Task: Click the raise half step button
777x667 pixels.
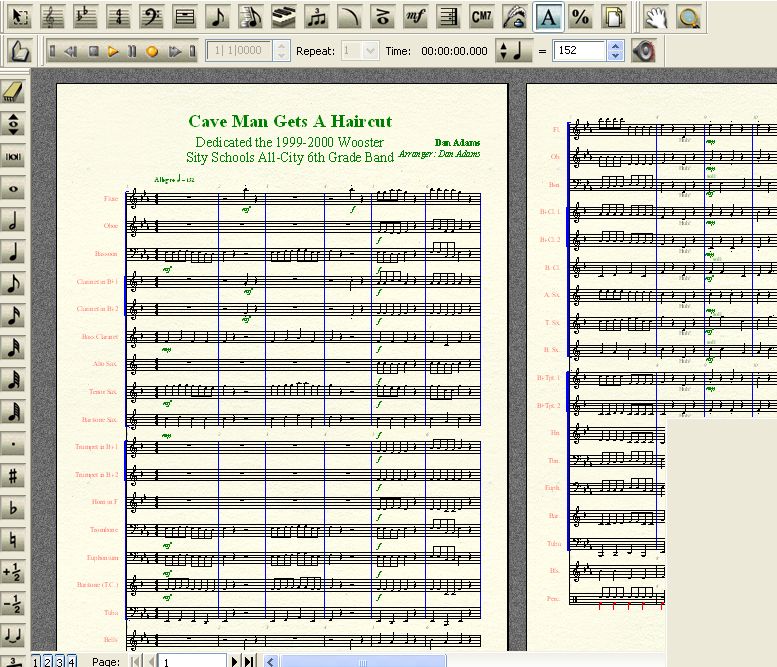Action: [x=13, y=572]
